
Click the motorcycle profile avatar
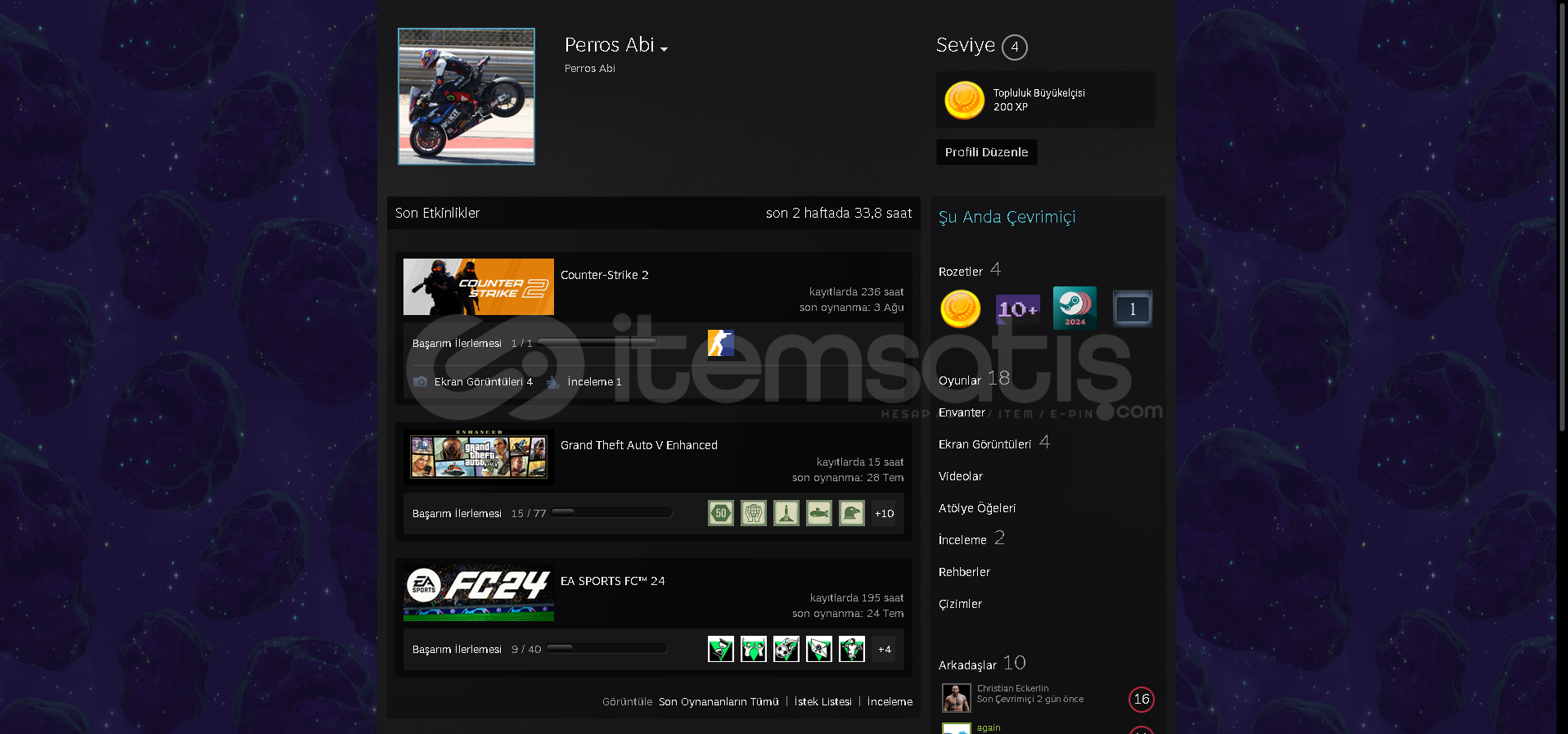(466, 97)
